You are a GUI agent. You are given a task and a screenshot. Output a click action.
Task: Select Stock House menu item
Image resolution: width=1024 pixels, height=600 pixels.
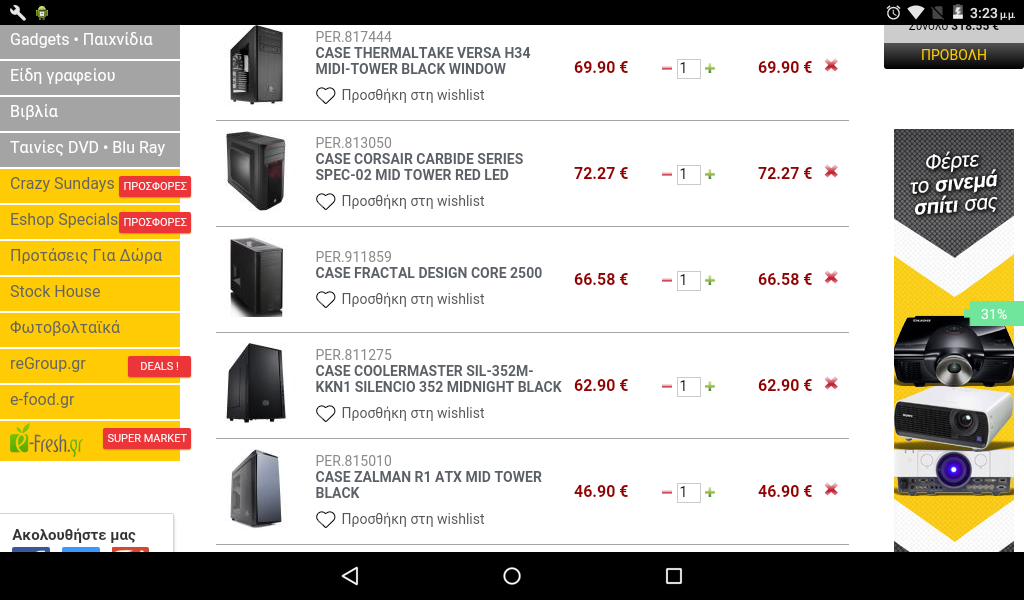pos(90,292)
